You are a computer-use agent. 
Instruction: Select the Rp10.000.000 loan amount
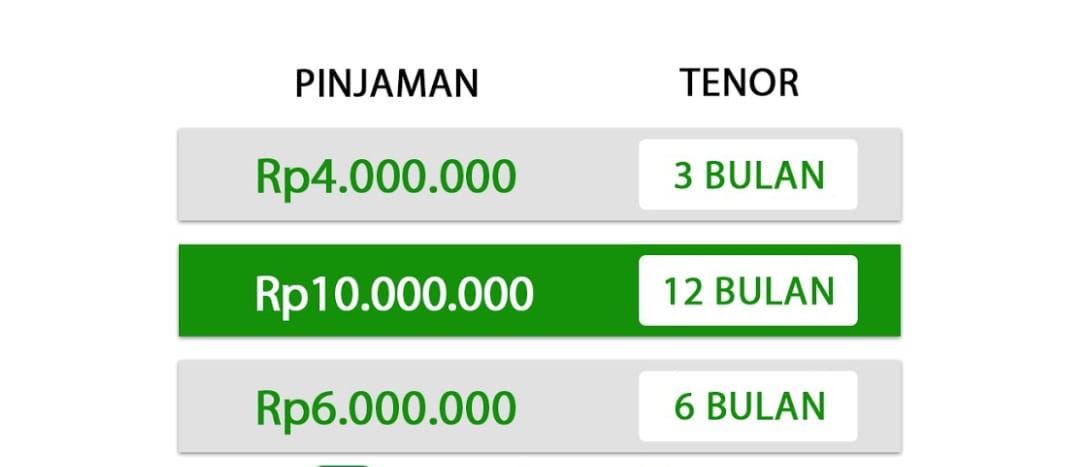[x=394, y=293]
